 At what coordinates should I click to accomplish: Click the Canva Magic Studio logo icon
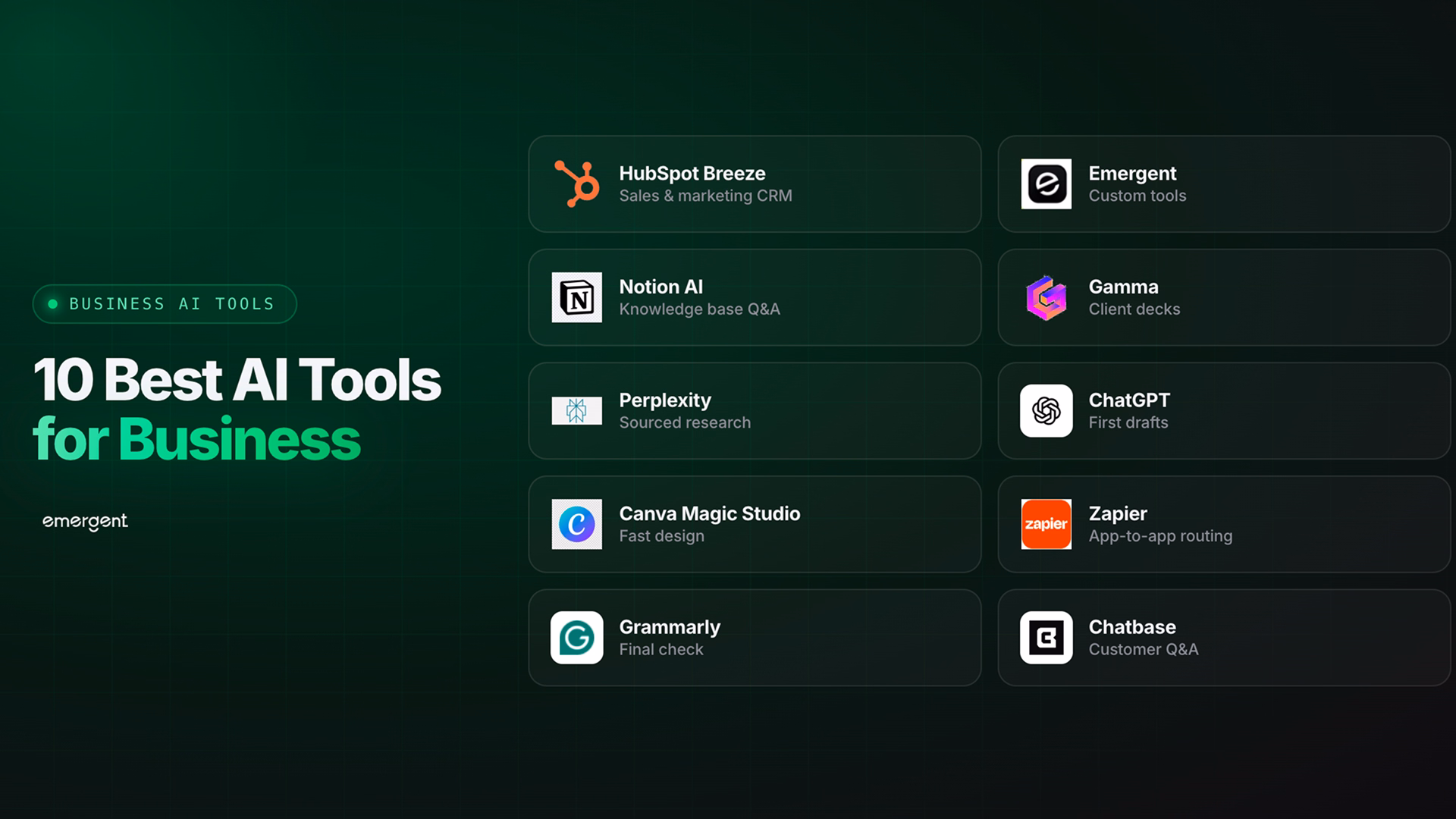576,524
